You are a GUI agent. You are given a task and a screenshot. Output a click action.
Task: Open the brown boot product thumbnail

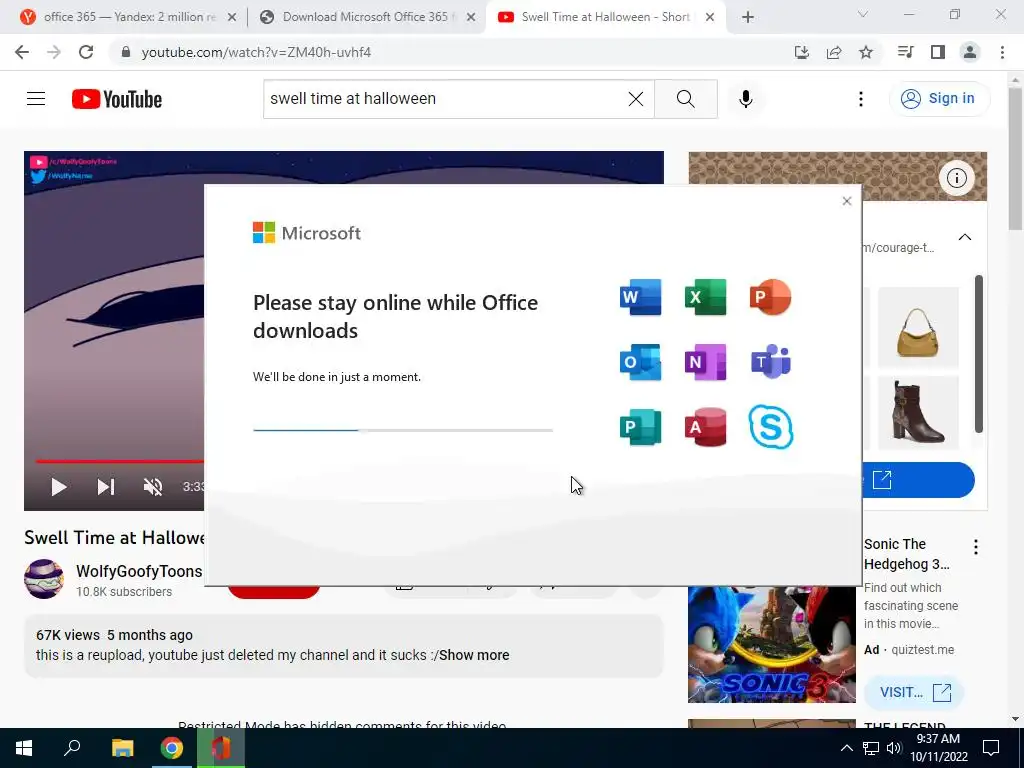(x=918, y=413)
